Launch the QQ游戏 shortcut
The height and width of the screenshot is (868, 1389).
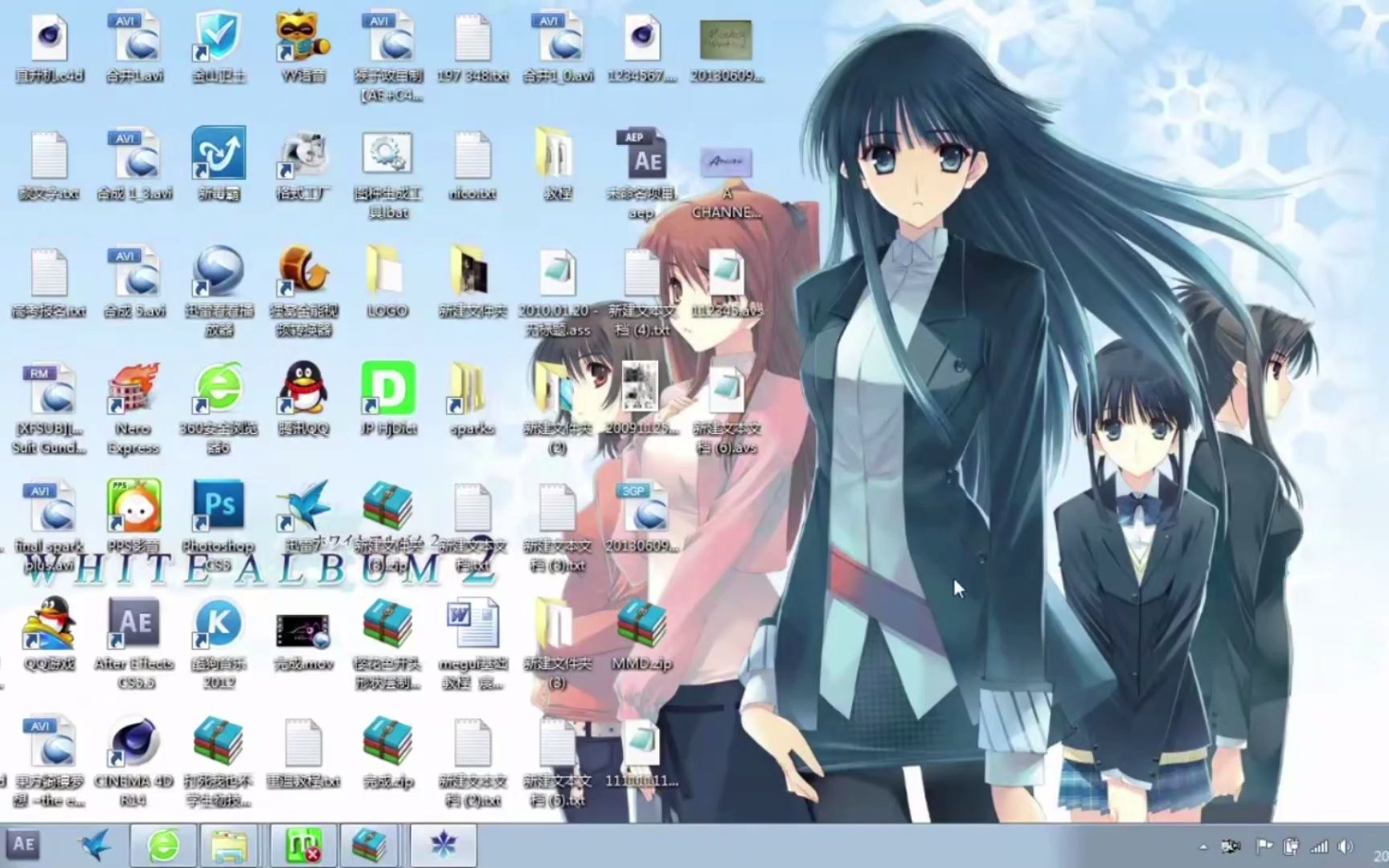click(x=50, y=634)
